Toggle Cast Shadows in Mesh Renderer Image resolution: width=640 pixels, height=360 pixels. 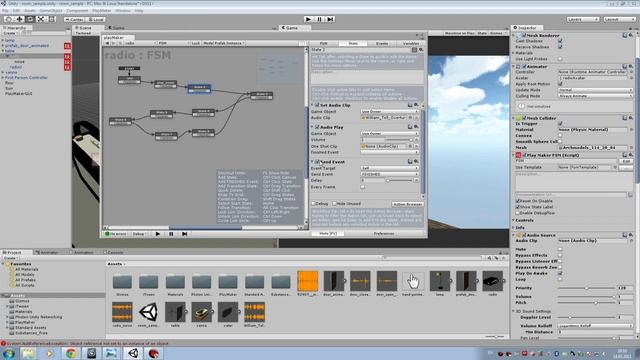tap(560, 41)
